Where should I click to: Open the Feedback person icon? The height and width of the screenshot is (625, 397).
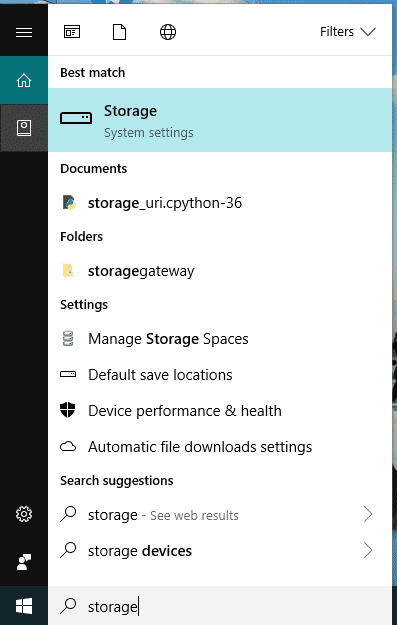(x=24, y=562)
